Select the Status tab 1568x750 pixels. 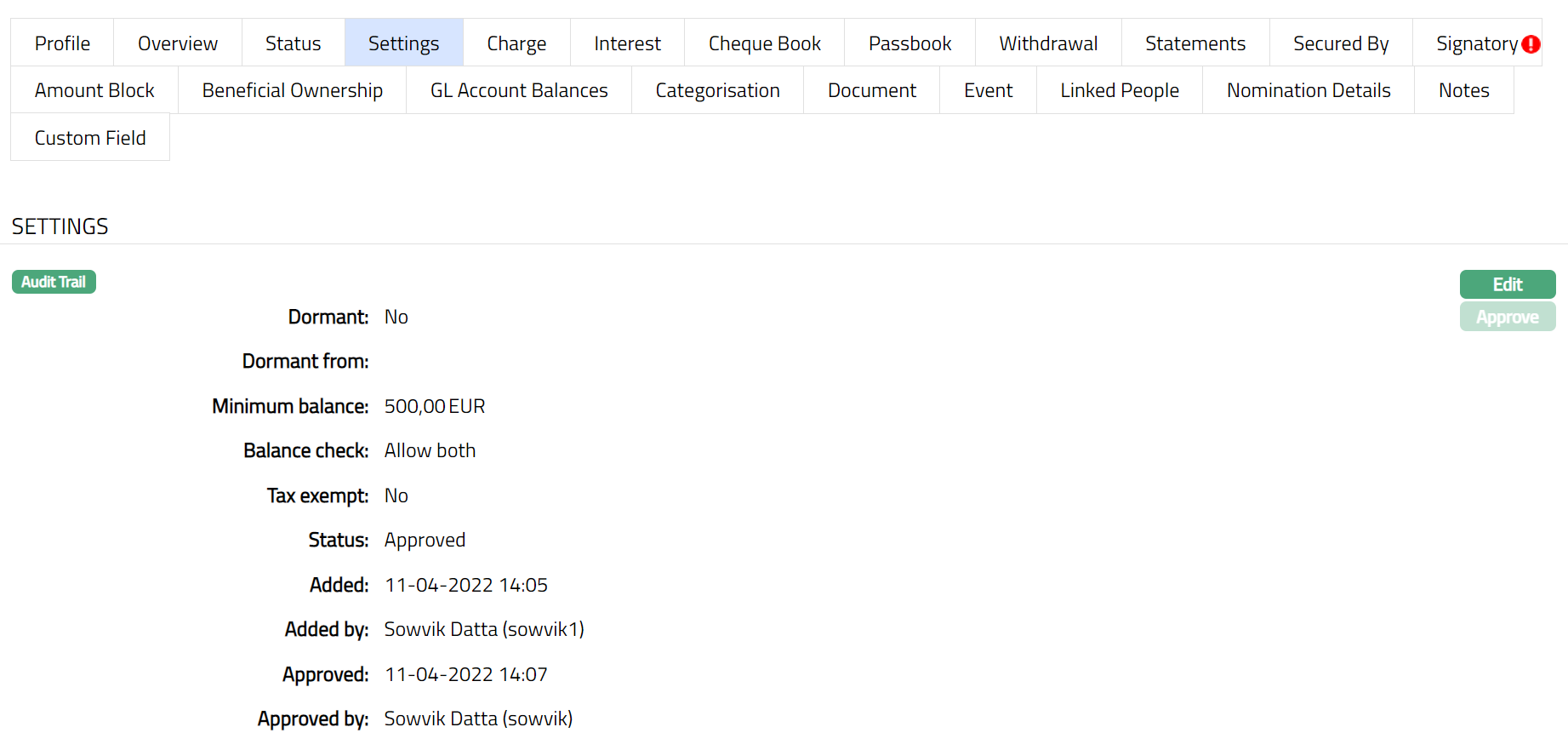(x=293, y=43)
